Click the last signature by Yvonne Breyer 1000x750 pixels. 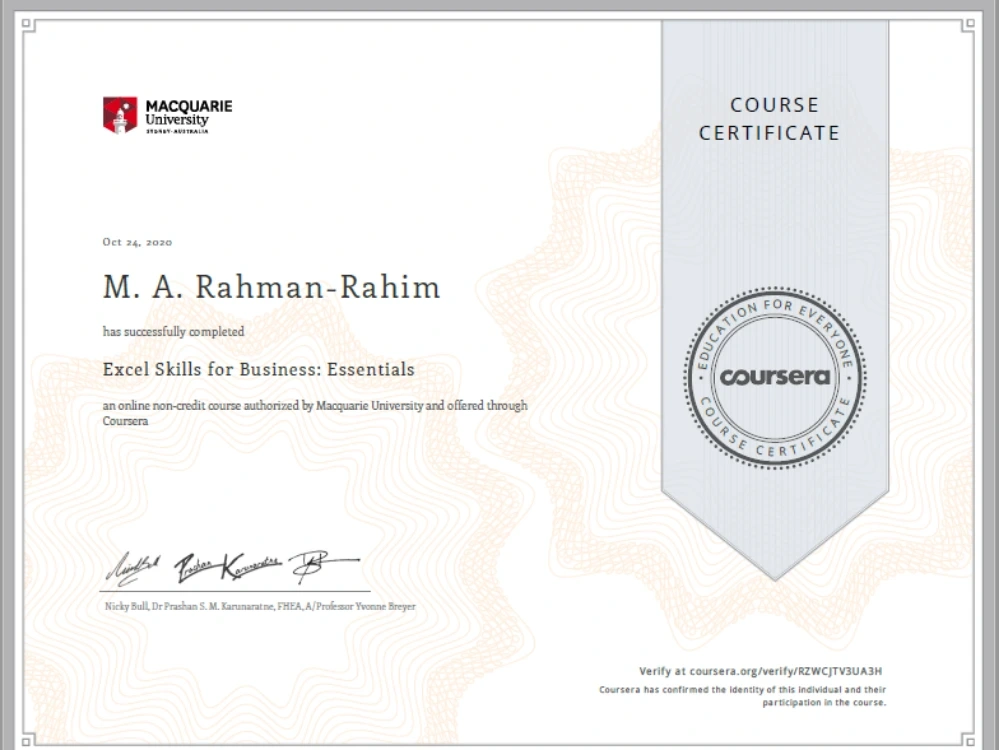click(x=324, y=567)
